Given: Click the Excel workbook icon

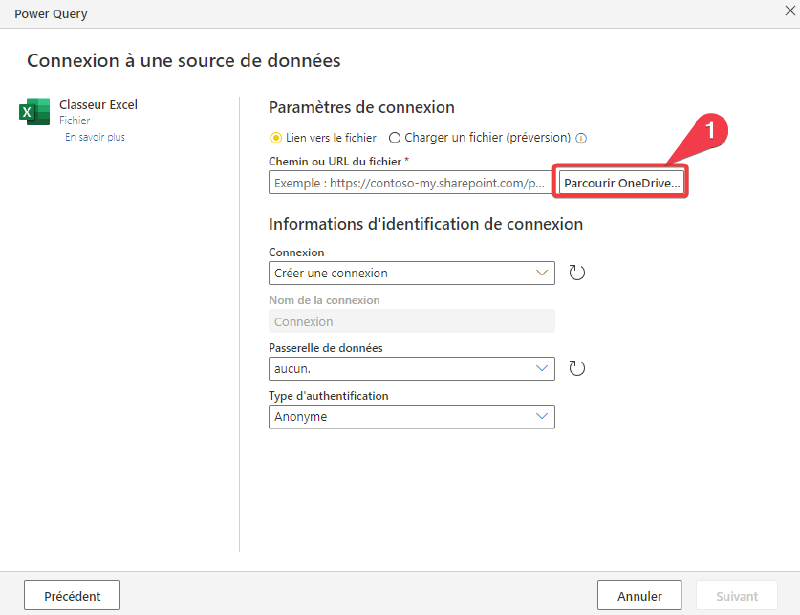Looking at the screenshot, I should 35,111.
